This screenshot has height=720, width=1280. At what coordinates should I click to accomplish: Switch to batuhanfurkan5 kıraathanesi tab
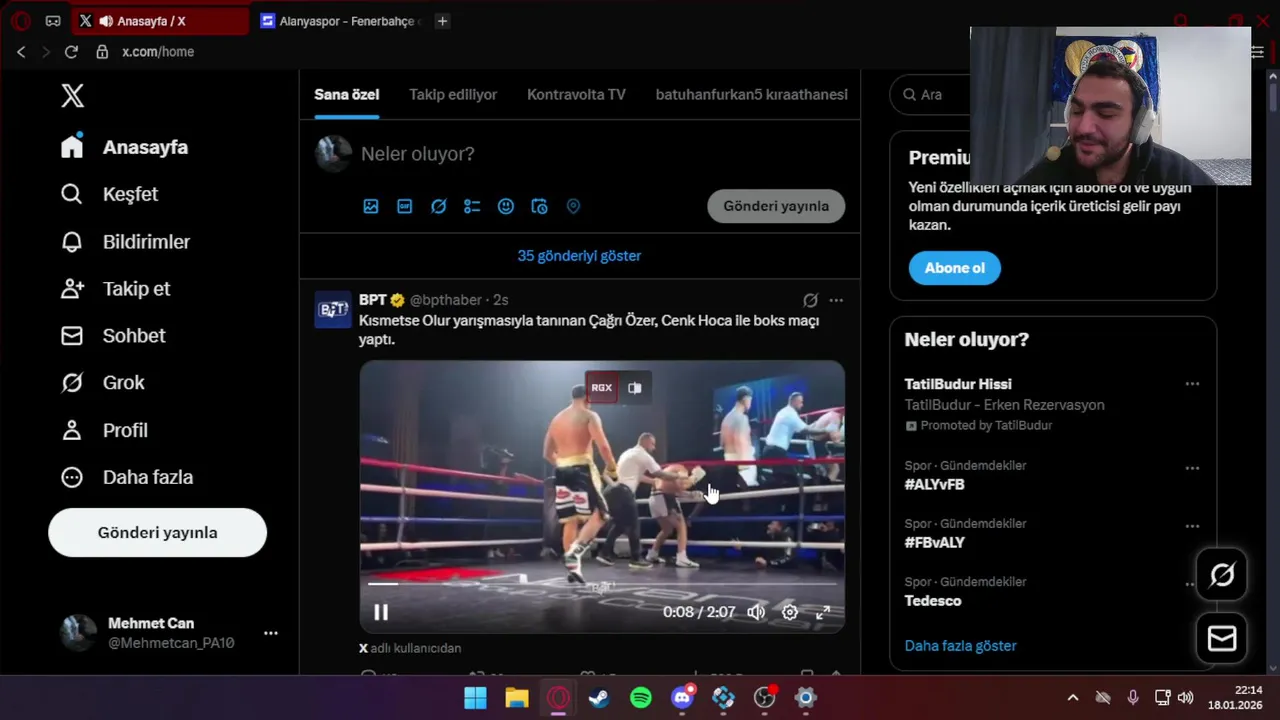tap(751, 95)
